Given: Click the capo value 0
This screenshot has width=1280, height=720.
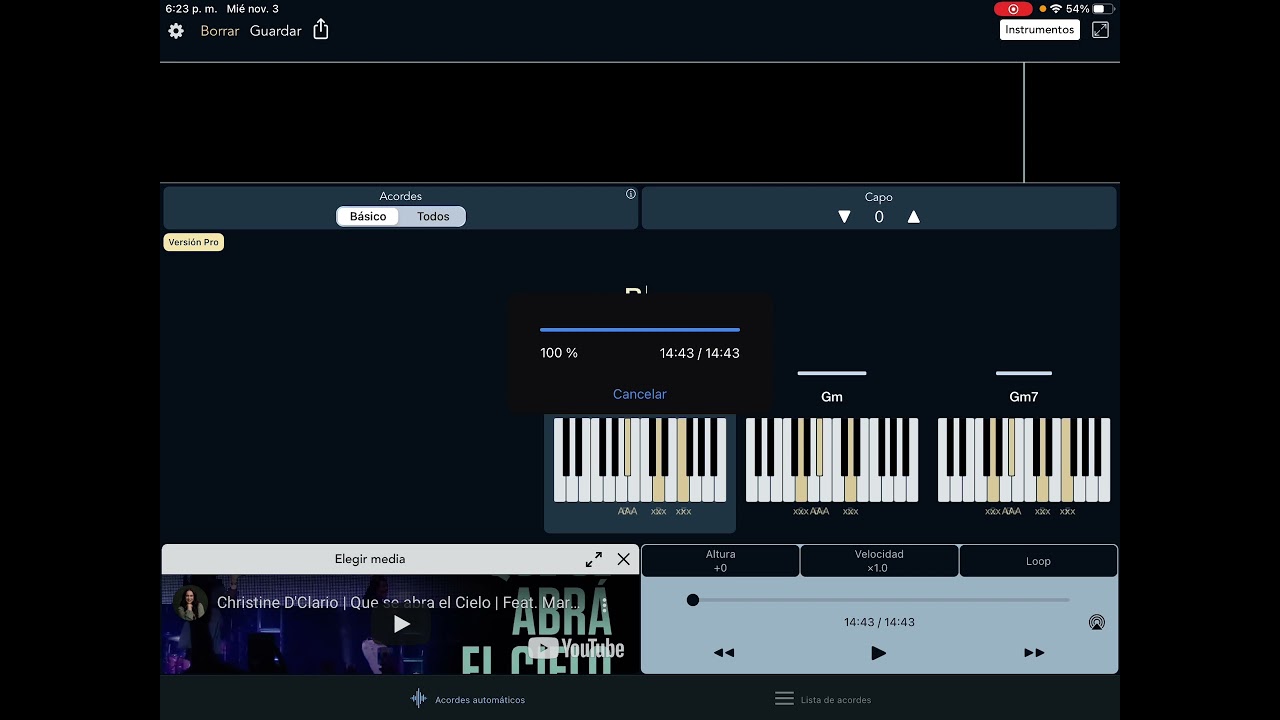Looking at the screenshot, I should pos(879,217).
